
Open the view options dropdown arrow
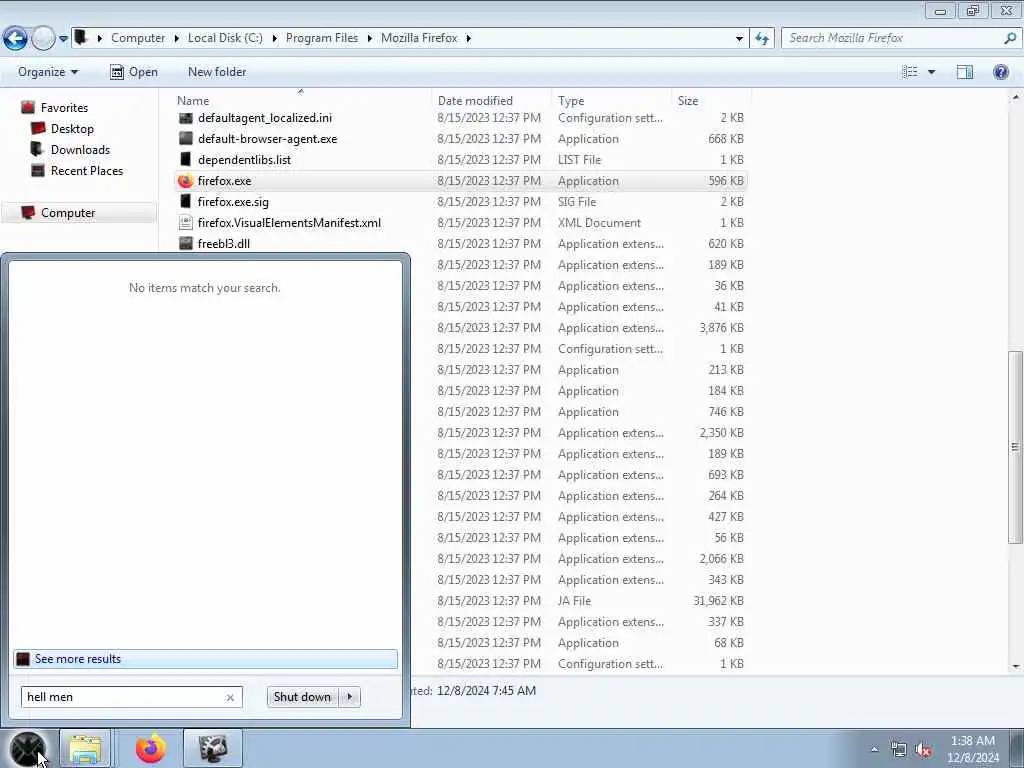click(932, 72)
